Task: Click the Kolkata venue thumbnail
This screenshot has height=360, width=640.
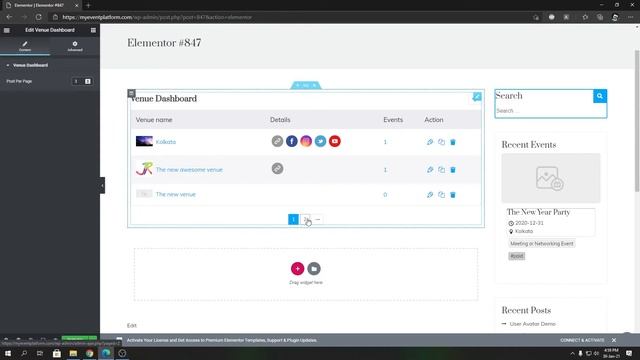Action: 144,141
